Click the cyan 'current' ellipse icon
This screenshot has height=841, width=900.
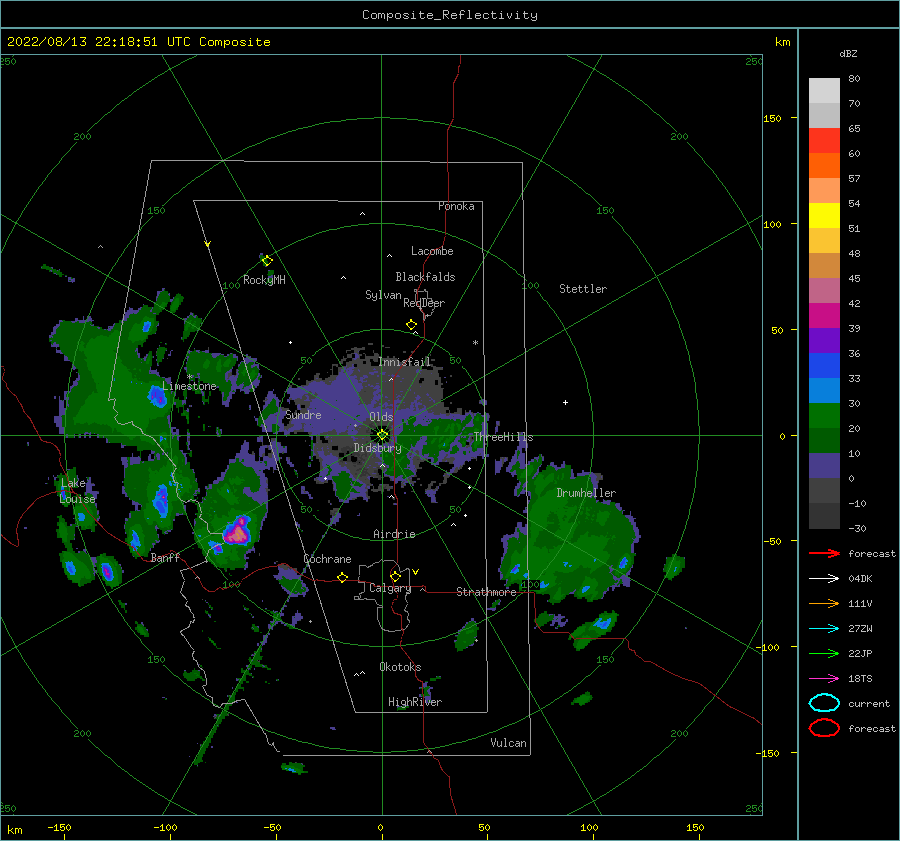(x=824, y=703)
